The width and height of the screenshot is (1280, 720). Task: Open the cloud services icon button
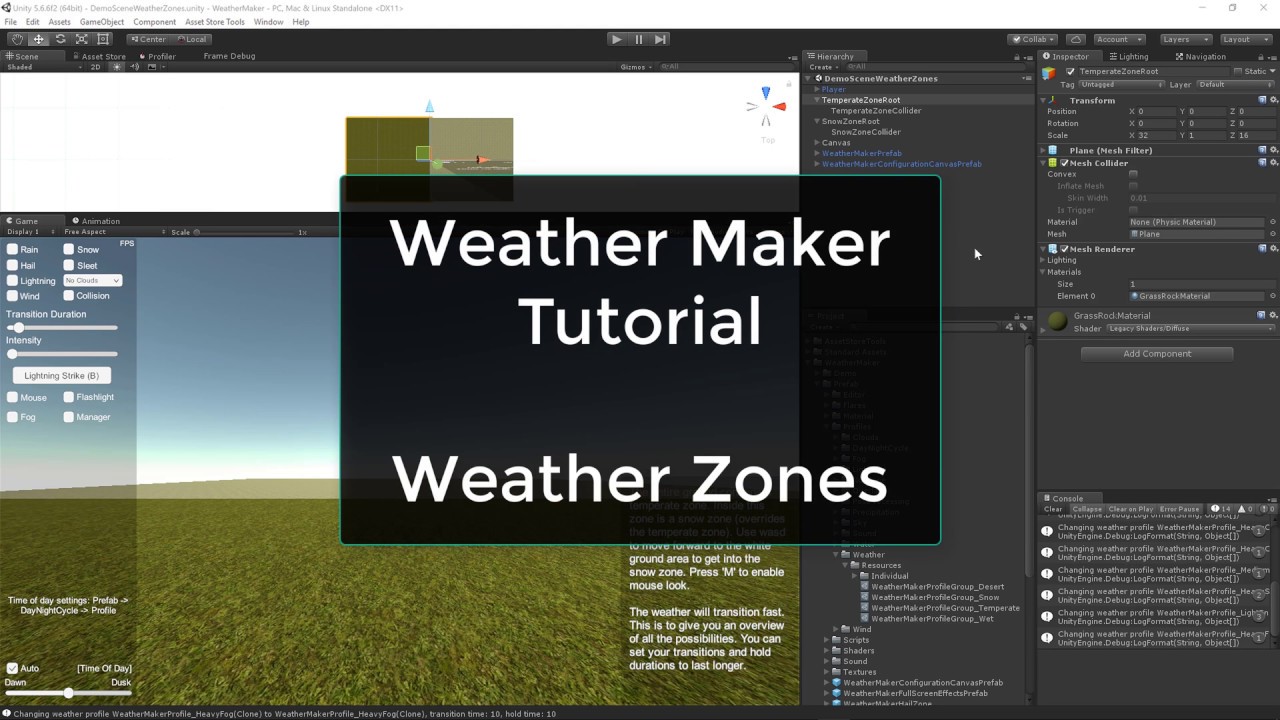pos(1076,39)
